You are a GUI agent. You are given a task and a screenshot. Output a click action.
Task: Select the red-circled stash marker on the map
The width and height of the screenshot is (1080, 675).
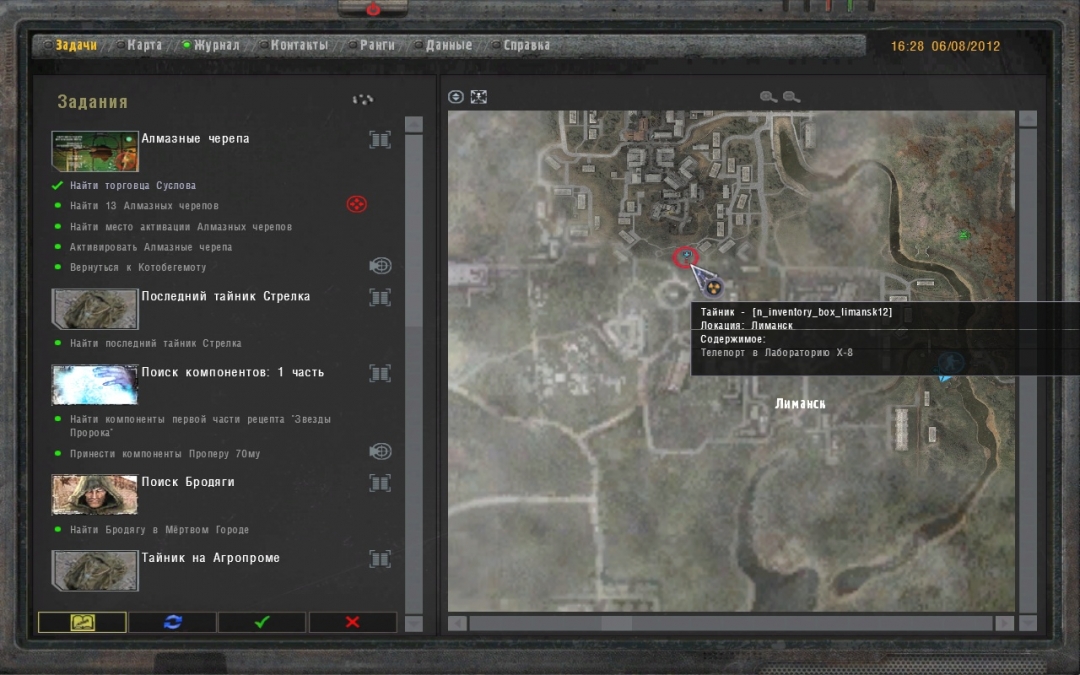coord(685,257)
